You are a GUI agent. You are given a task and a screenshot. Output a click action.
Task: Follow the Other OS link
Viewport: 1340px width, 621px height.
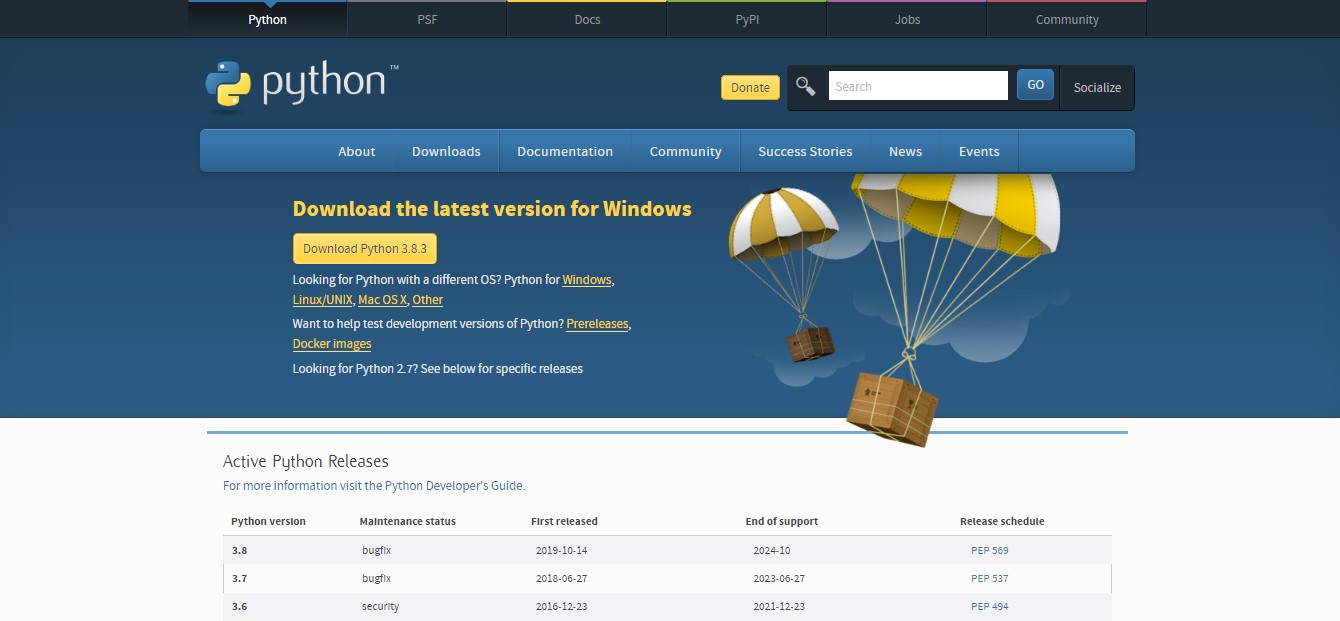[427, 300]
